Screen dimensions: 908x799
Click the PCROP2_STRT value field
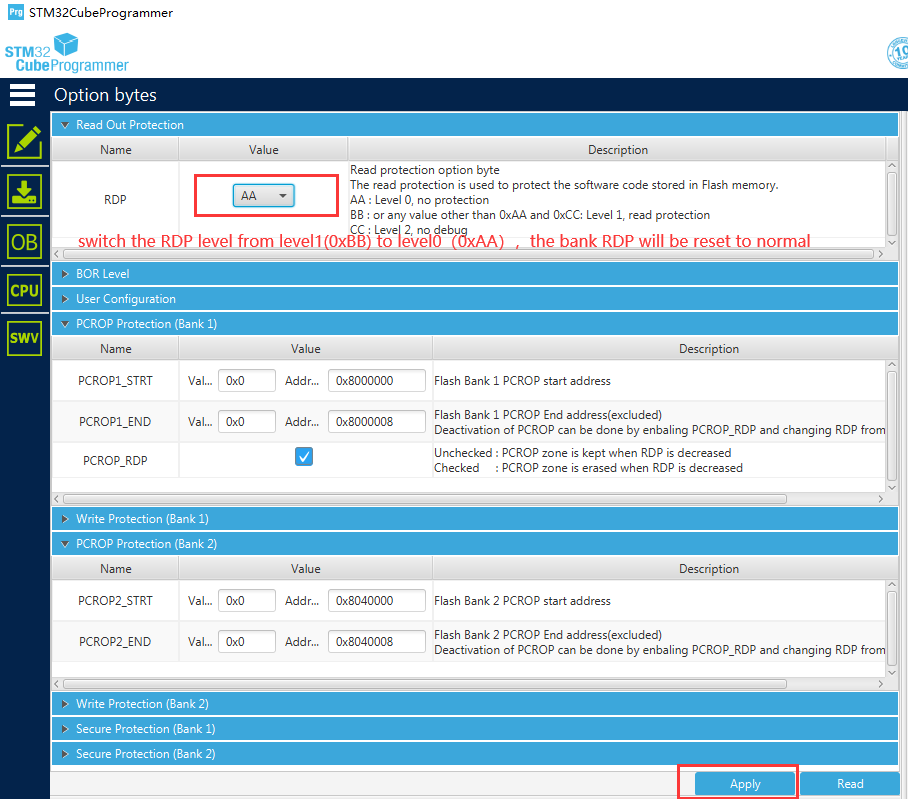coord(247,600)
